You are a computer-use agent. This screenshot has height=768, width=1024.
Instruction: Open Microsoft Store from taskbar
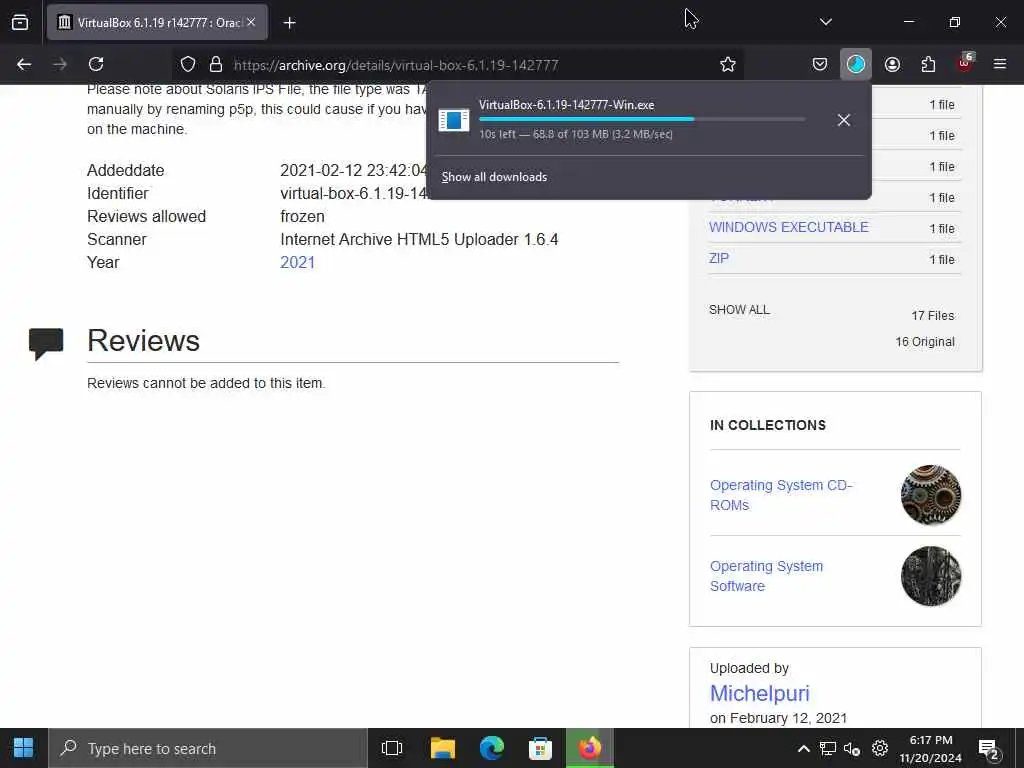click(540, 748)
